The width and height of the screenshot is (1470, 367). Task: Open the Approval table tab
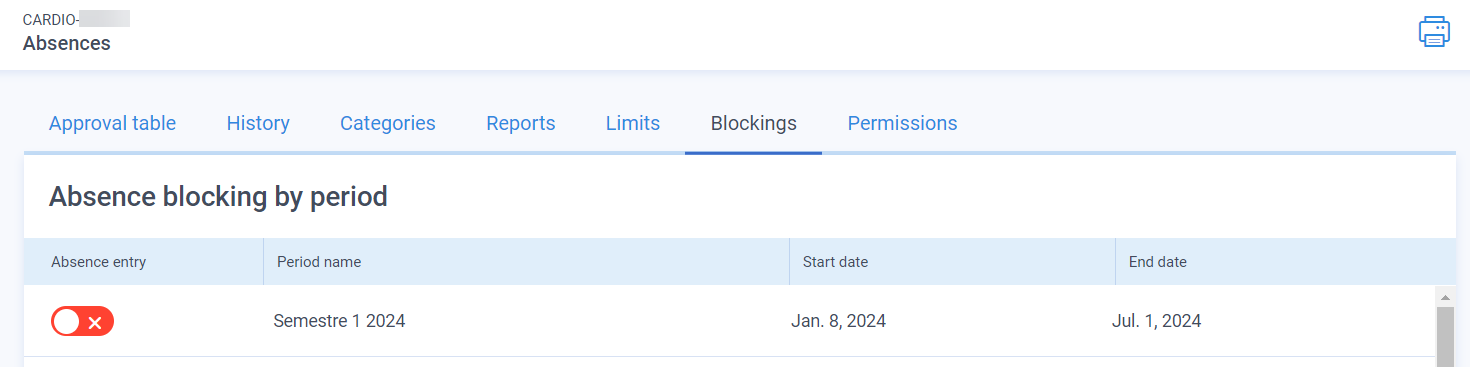(112, 123)
